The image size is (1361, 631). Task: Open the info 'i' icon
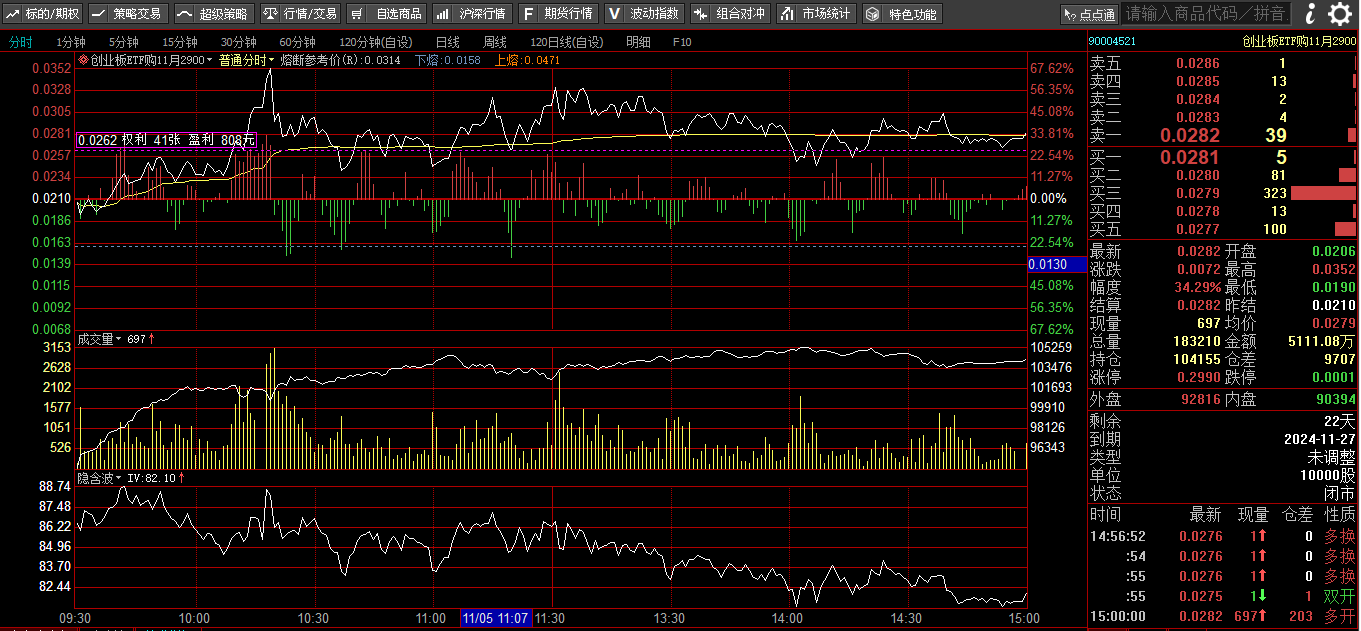point(1310,14)
